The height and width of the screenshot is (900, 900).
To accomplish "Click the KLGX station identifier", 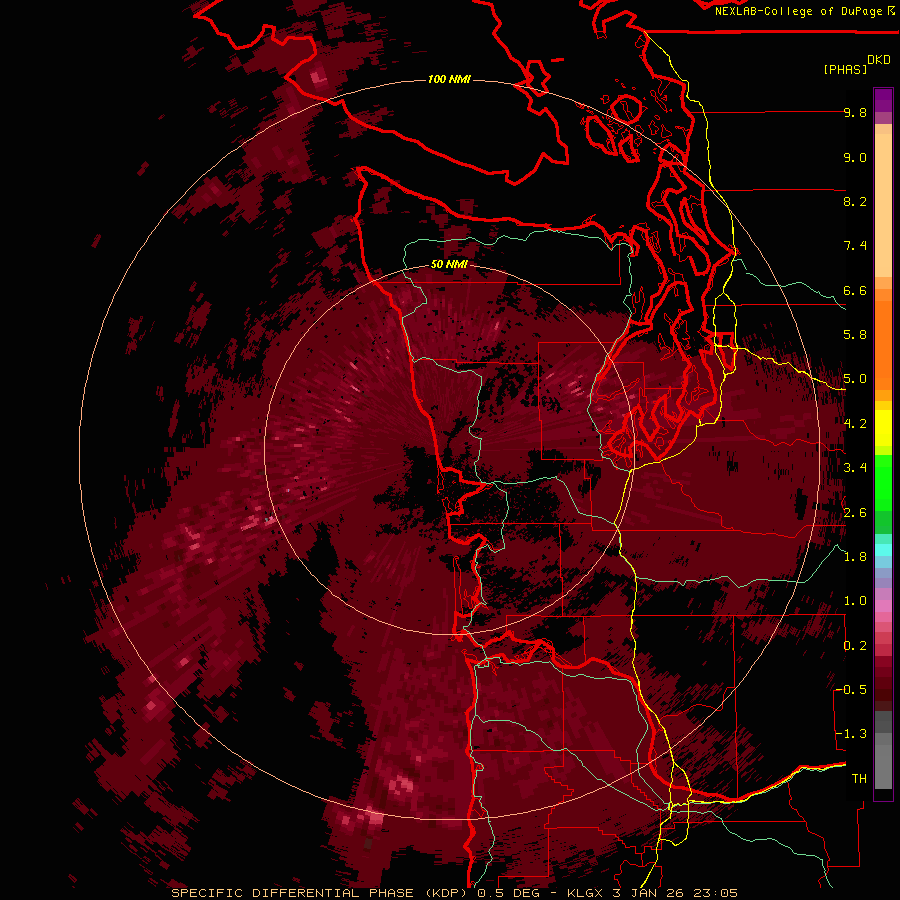I will click(584, 893).
